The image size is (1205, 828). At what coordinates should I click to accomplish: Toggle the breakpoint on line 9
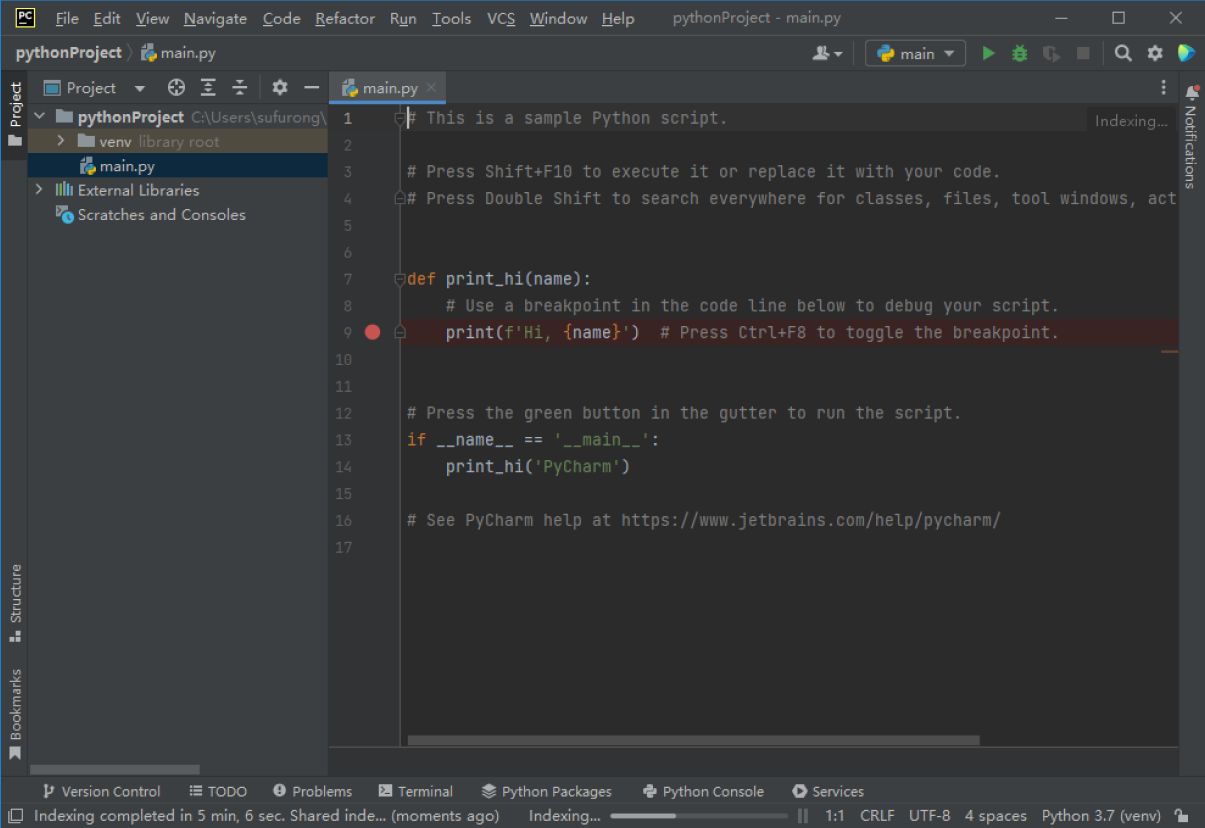tap(373, 332)
